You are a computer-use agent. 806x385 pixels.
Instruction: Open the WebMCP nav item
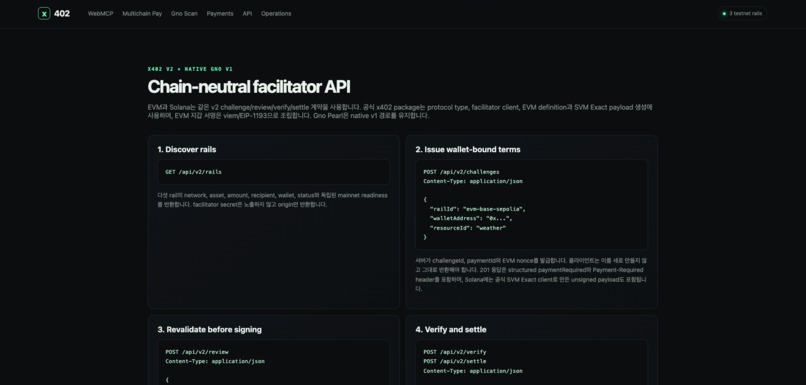click(100, 14)
